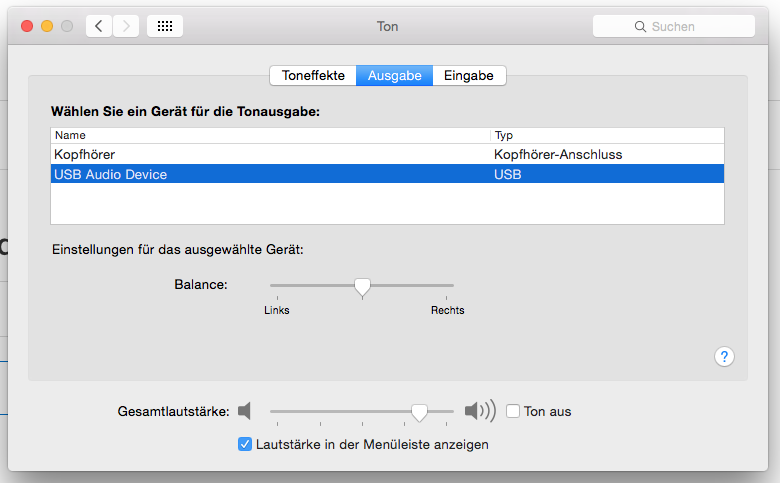The image size is (780, 483).
Task: Click the Gesamtlautstärke slider knob
Action: tap(420, 411)
